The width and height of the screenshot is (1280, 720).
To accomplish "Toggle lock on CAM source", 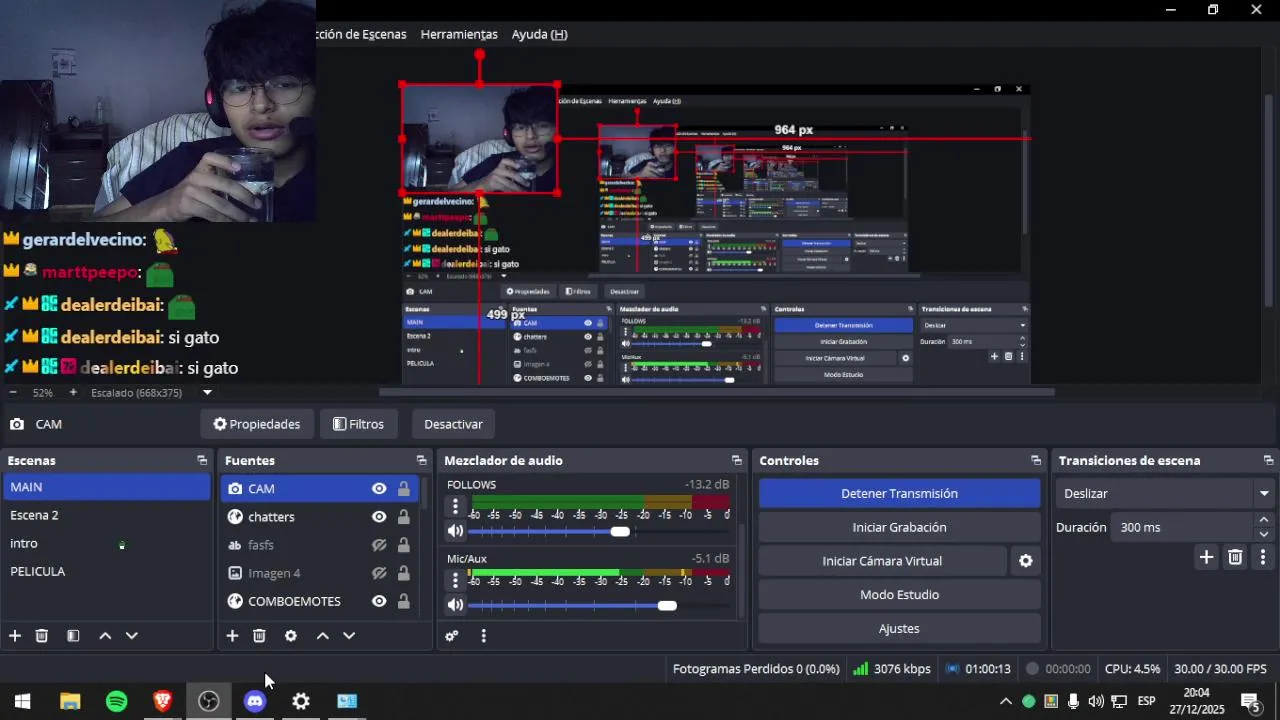I will point(403,489).
